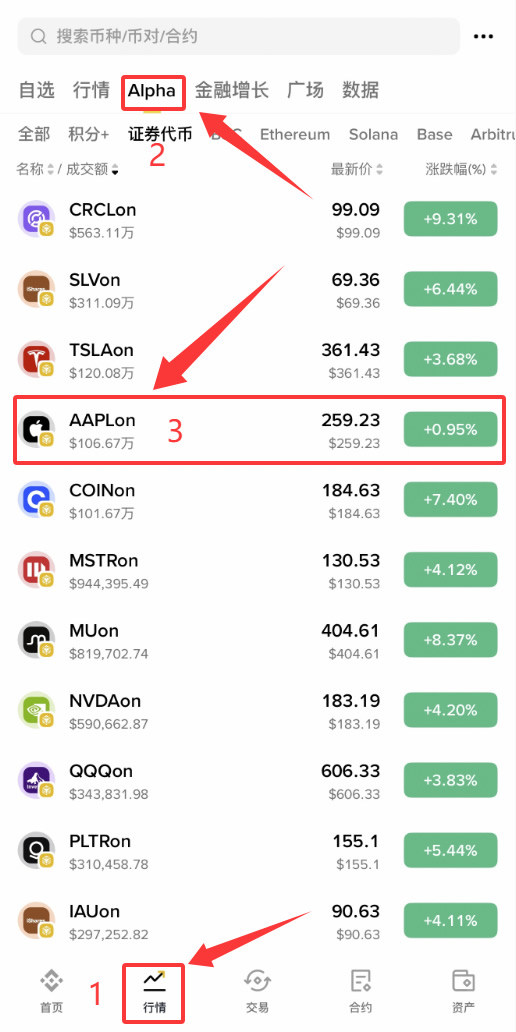The image size is (516, 1032).
Task: Tap the search magnifier icon
Action: point(39,36)
